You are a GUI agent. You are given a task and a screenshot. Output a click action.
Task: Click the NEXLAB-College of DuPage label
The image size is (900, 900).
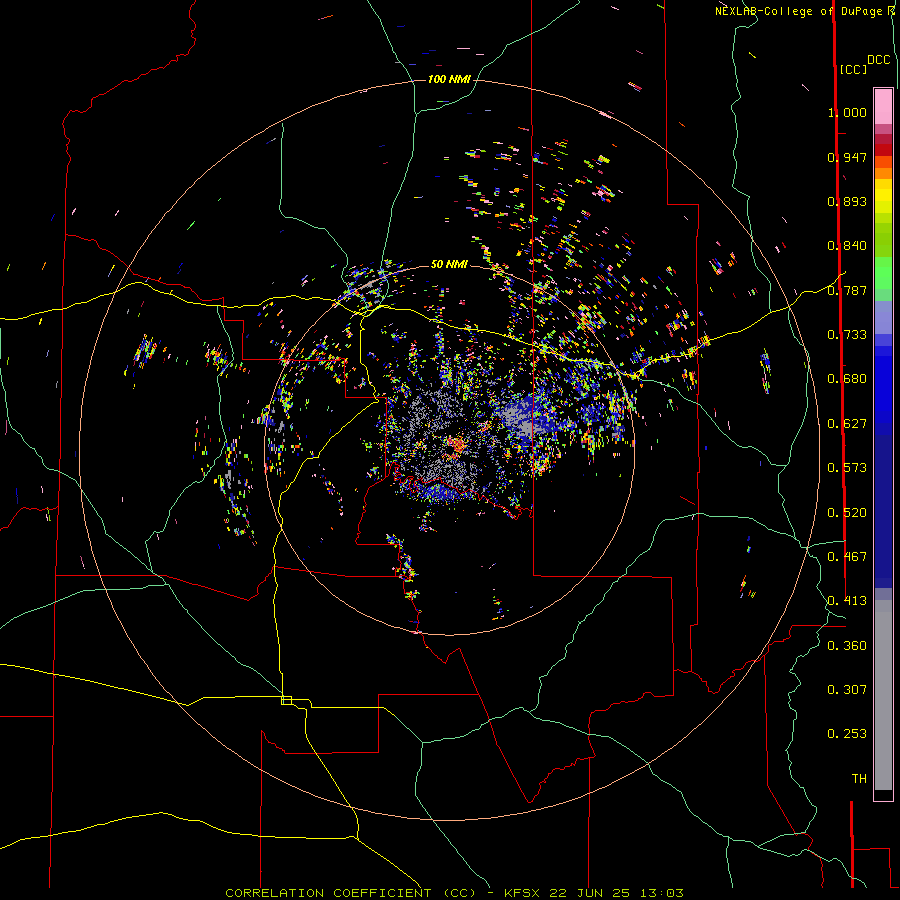(799, 11)
